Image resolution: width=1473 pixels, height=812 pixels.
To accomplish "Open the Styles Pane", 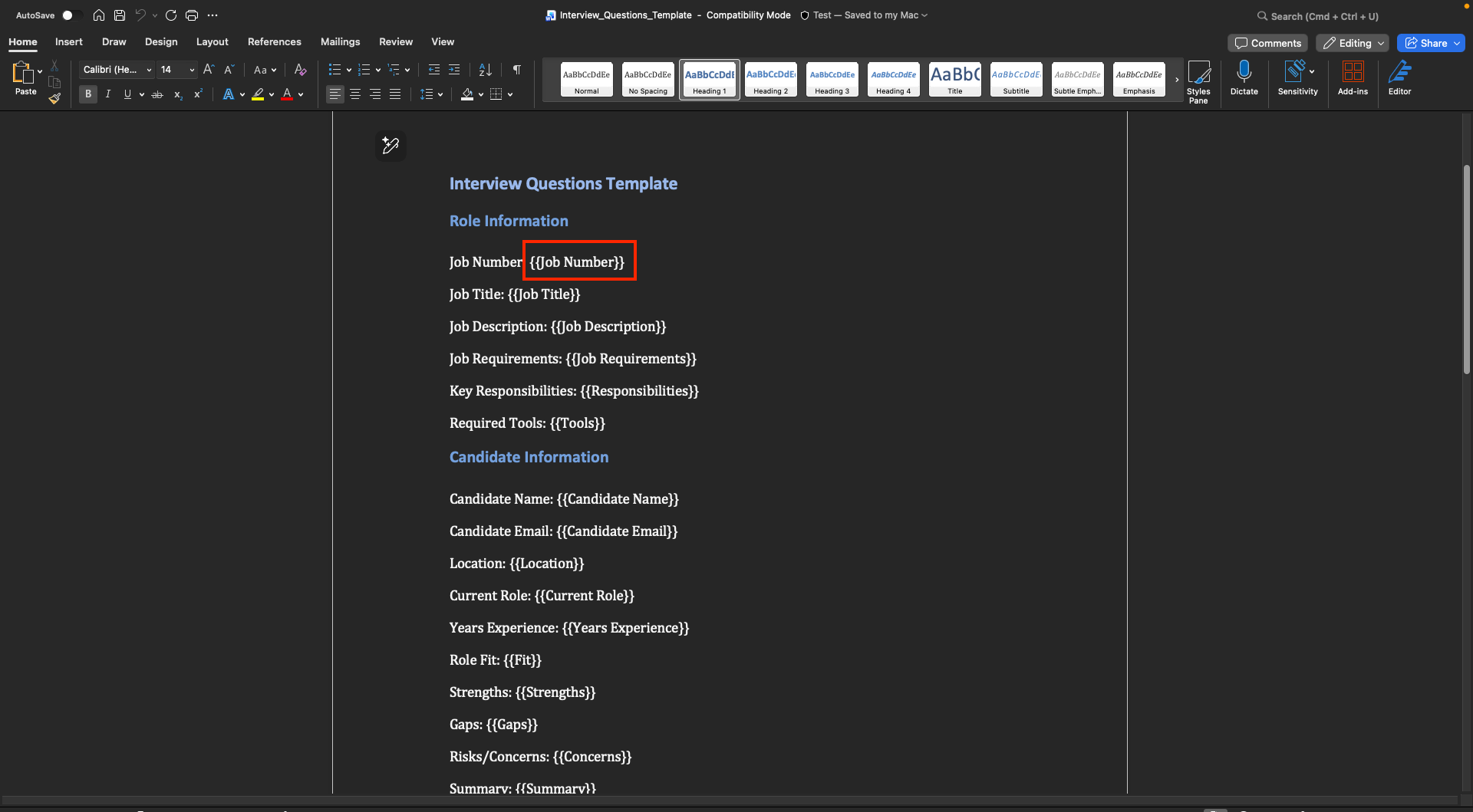I will click(x=1198, y=81).
